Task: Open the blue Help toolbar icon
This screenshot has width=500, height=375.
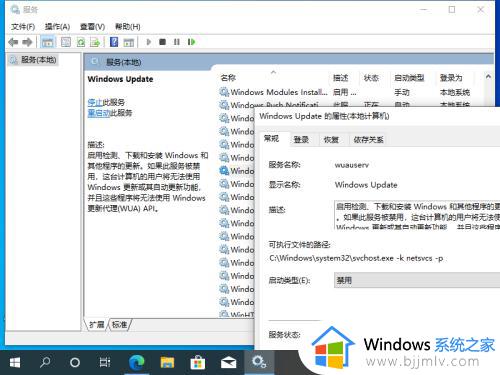Action: 114,42
